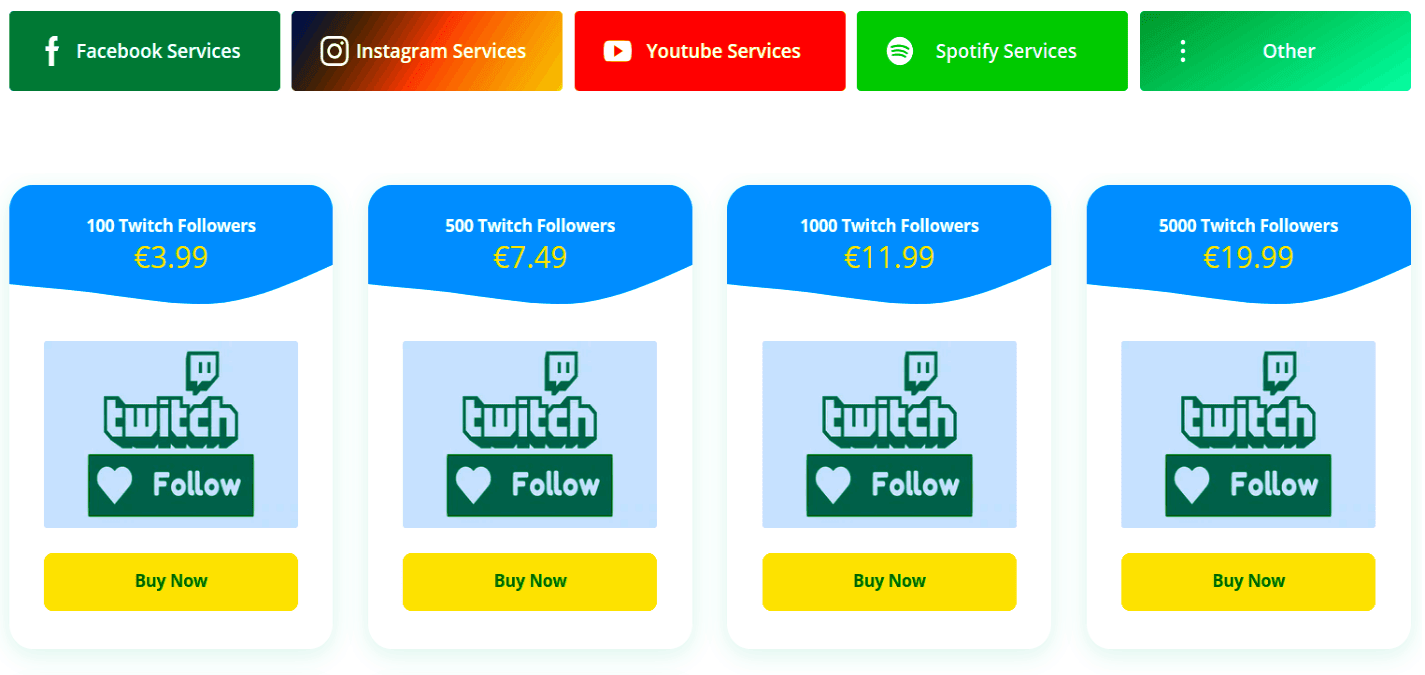Viewport: 1425px width, 675px height.
Task: Click the Facebook icon on Facebook Services button
Action: [51, 50]
